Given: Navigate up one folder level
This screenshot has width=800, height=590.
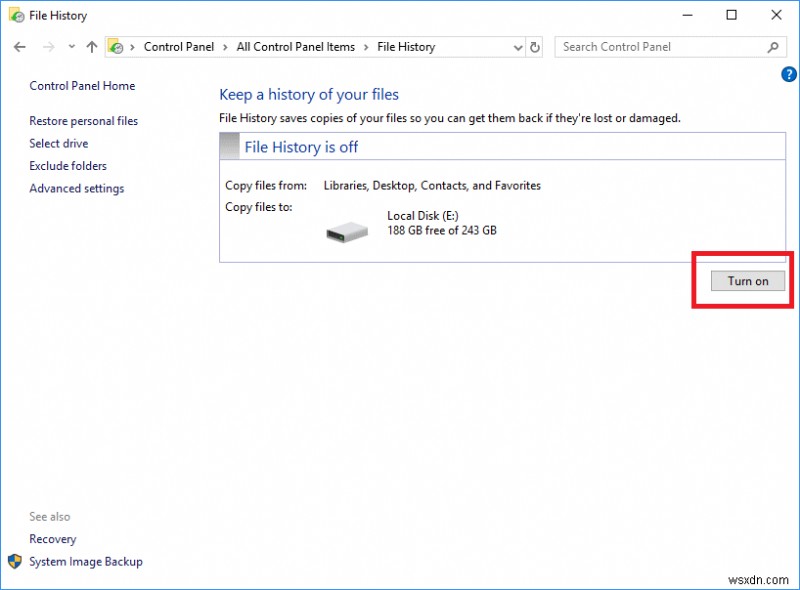Looking at the screenshot, I should click(x=91, y=46).
